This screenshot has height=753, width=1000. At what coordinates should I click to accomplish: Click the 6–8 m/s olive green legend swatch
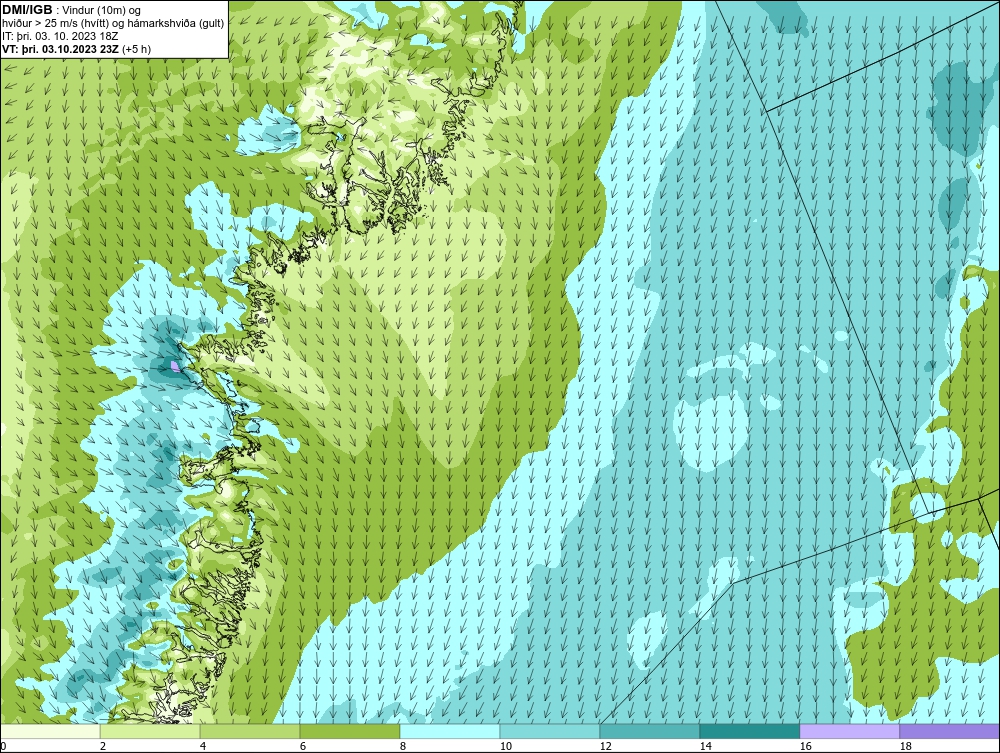tap(349, 731)
